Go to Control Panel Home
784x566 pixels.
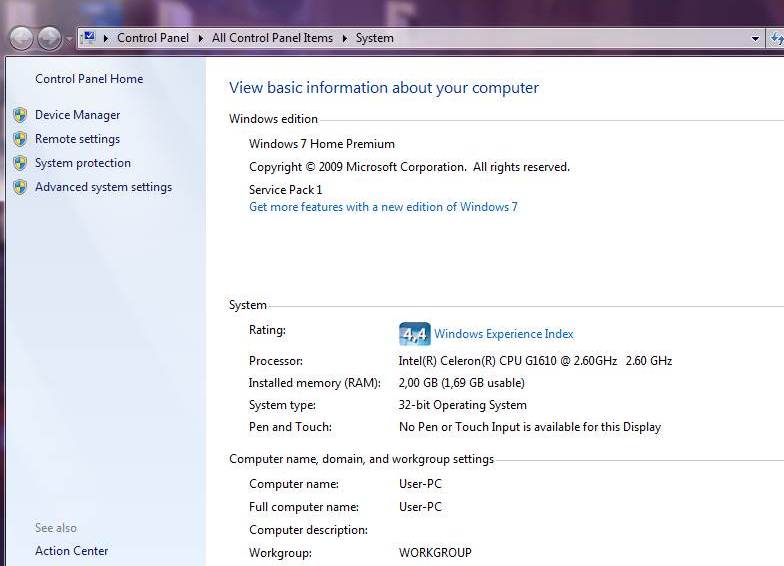(89, 79)
